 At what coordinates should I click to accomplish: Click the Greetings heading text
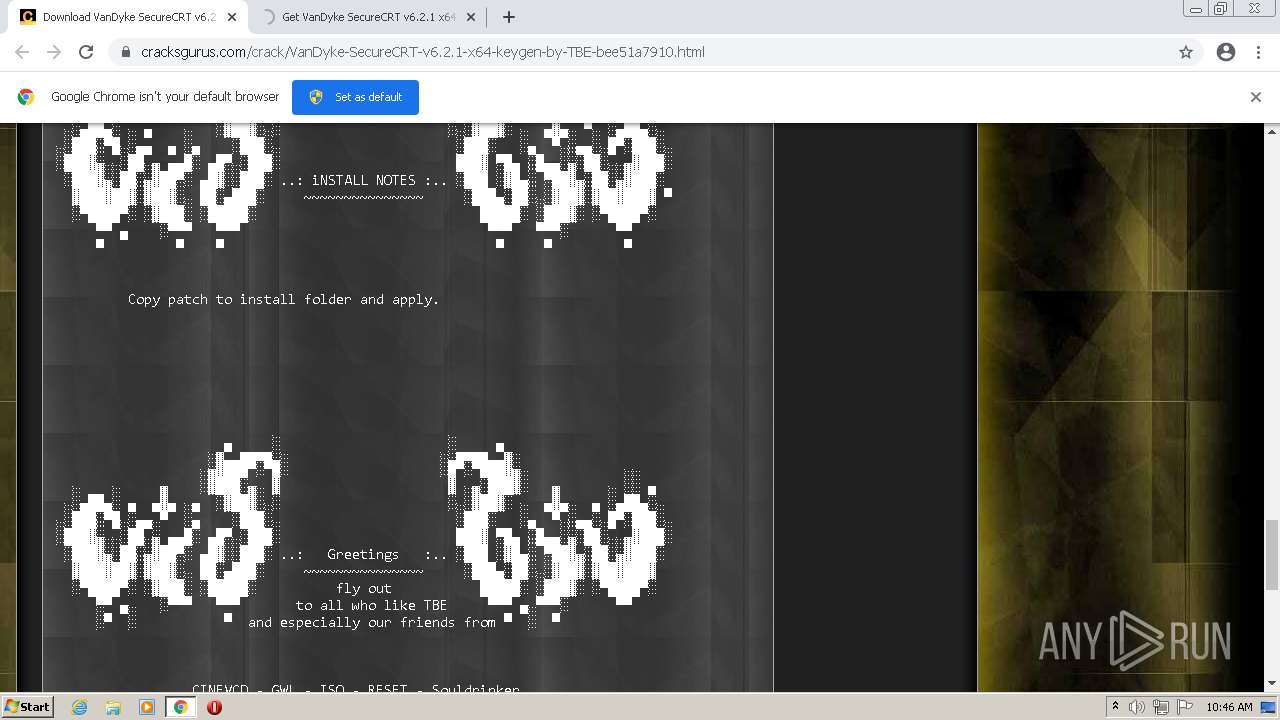tap(363, 554)
